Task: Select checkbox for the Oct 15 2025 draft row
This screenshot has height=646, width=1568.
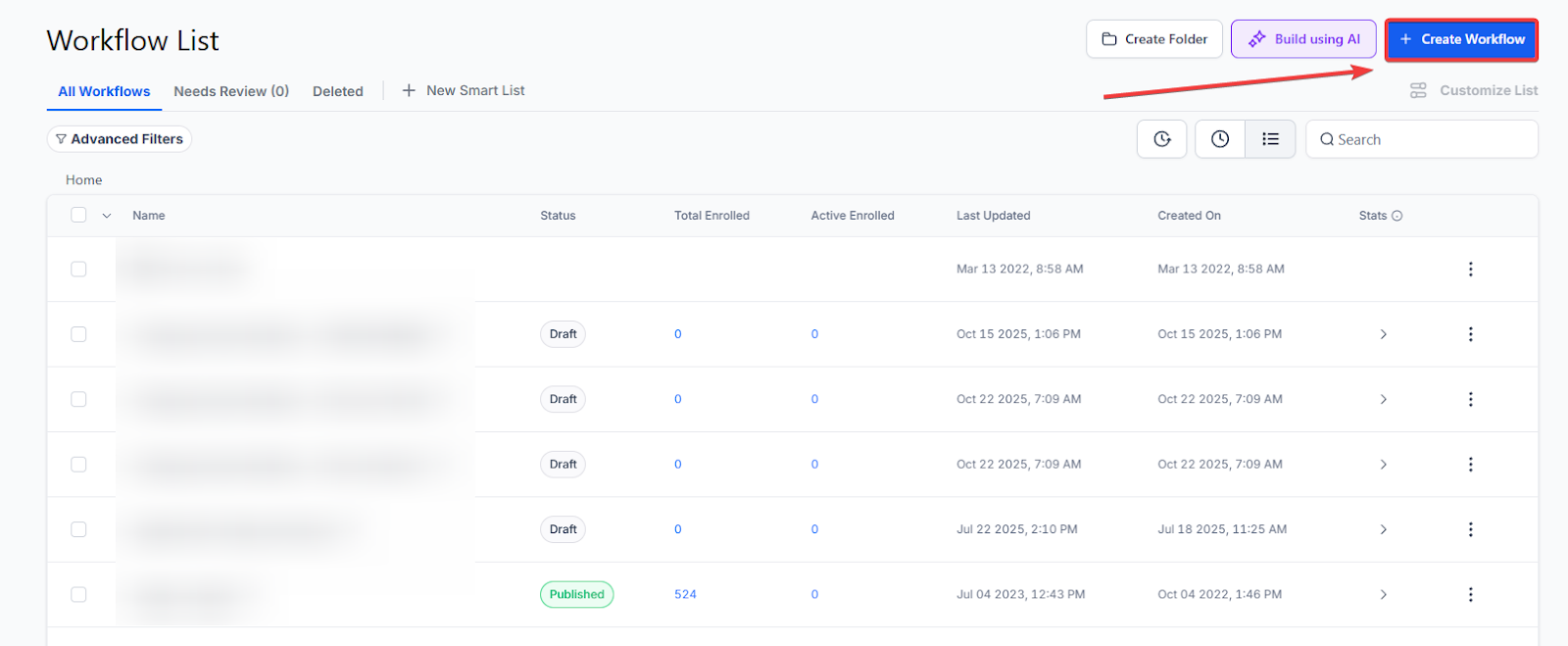Action: coord(78,334)
